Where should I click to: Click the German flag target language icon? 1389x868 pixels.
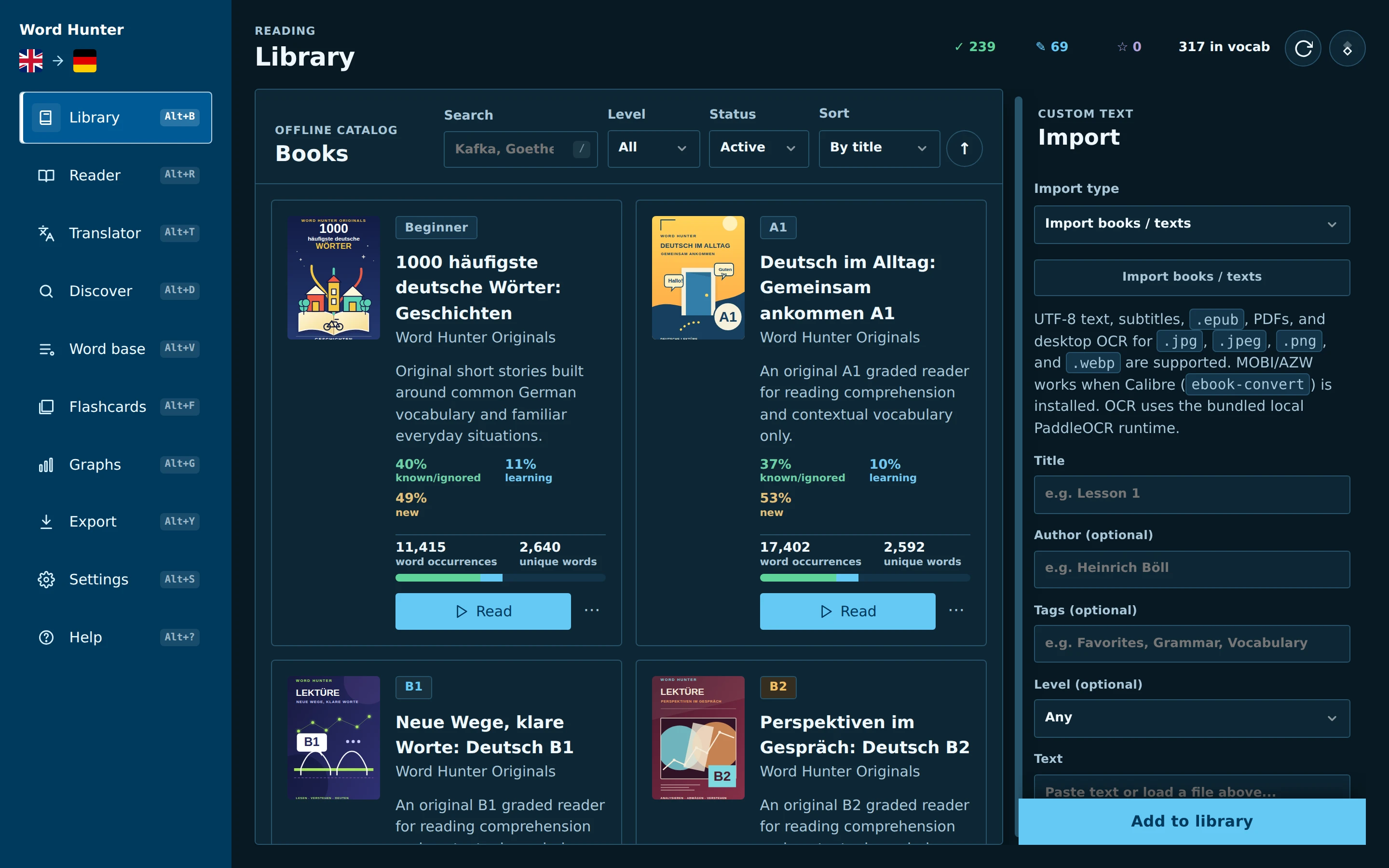coord(84,60)
